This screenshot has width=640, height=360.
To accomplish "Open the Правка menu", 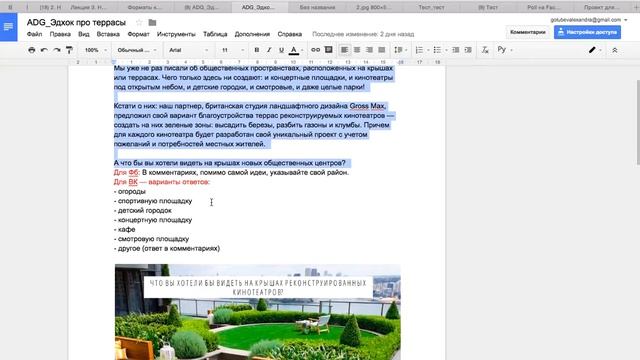I will [x=60, y=34].
